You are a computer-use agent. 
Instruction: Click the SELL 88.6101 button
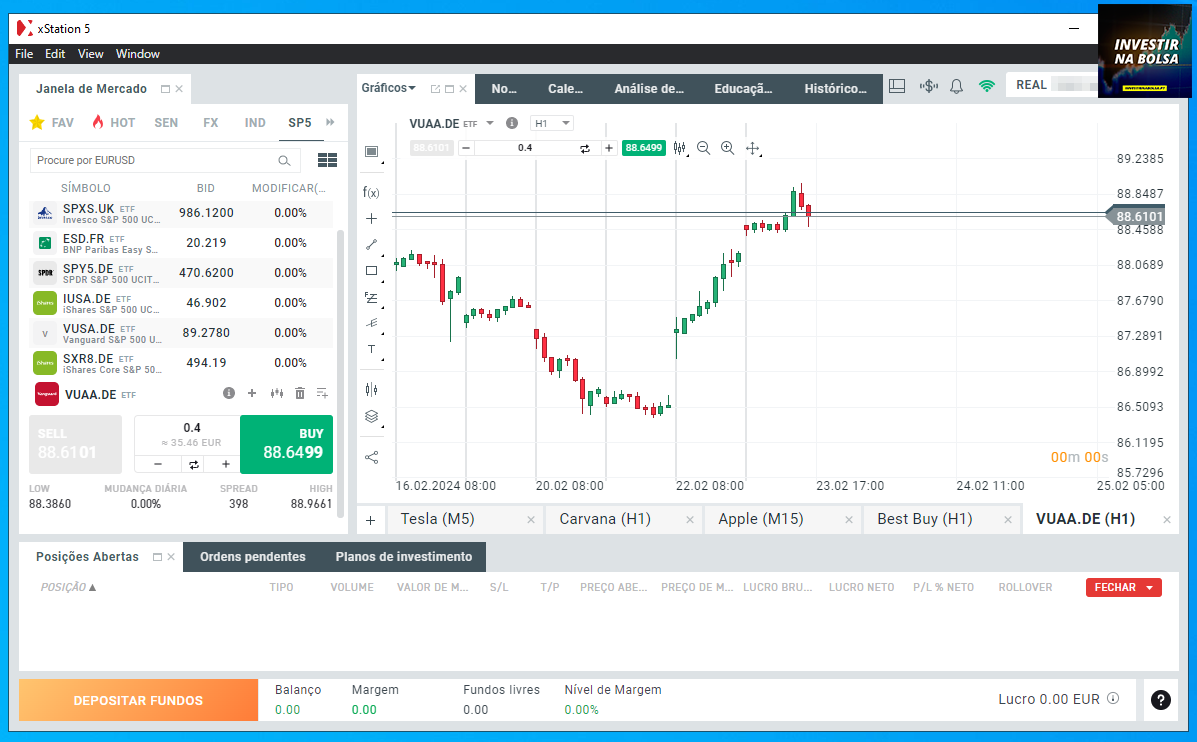75,444
